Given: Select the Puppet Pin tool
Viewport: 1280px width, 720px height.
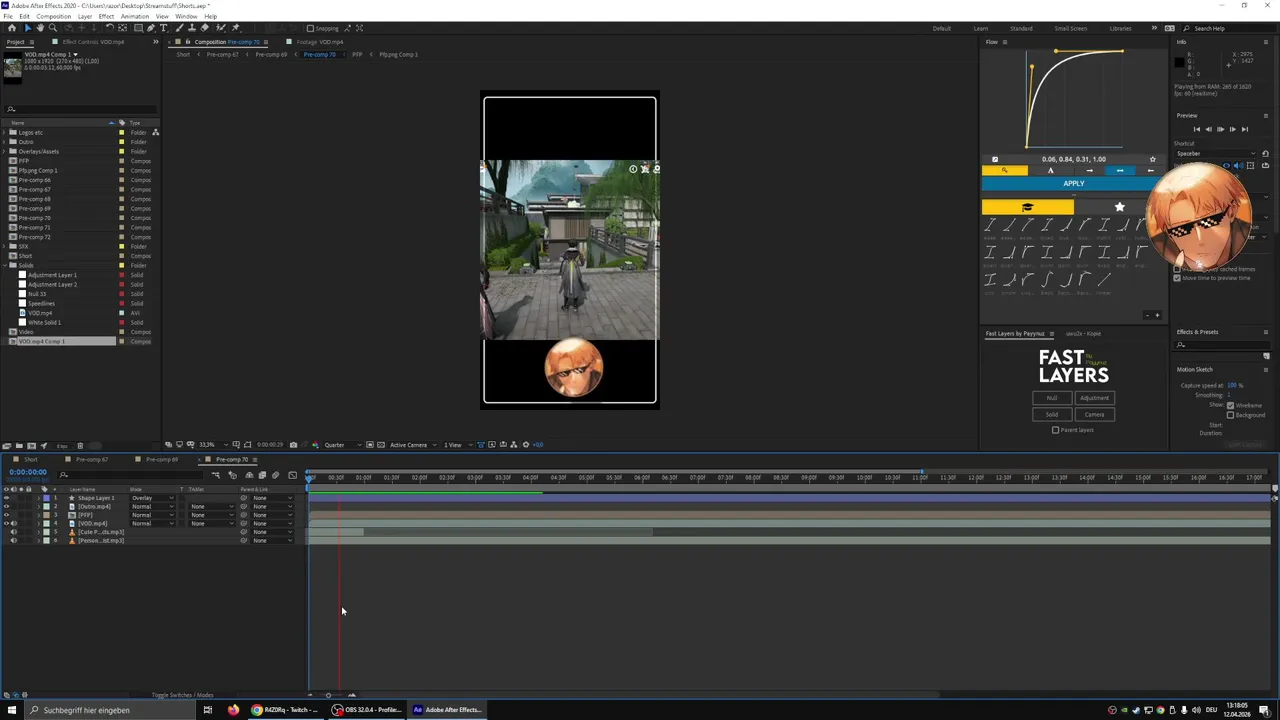Looking at the screenshot, I should (236, 28).
